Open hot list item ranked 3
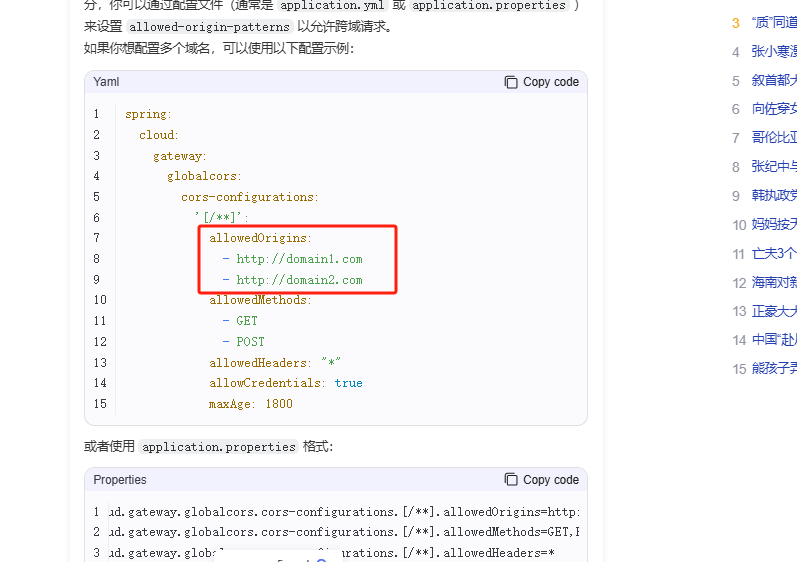 point(774,23)
